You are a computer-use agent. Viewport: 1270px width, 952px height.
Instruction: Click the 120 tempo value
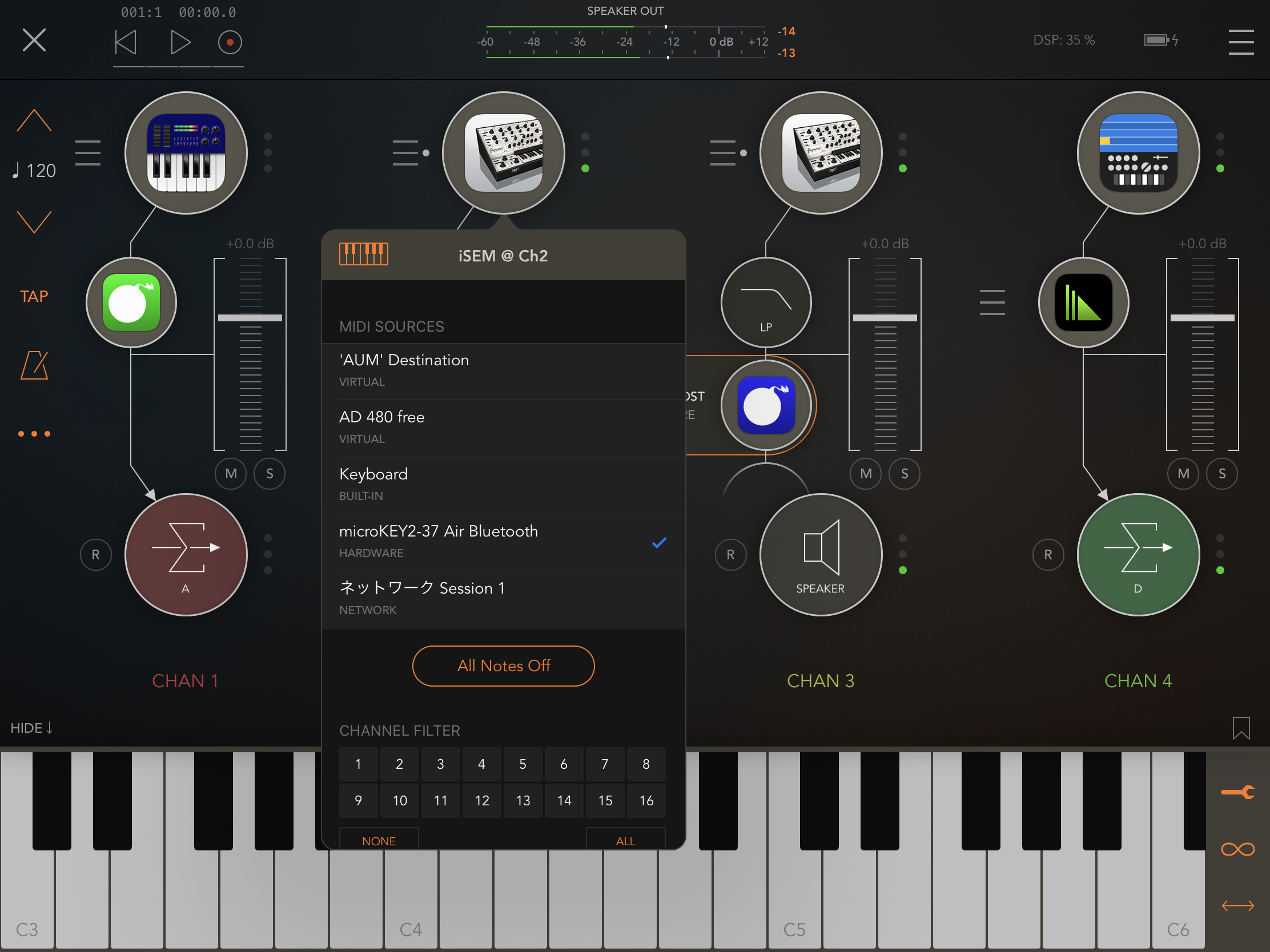(x=34, y=171)
